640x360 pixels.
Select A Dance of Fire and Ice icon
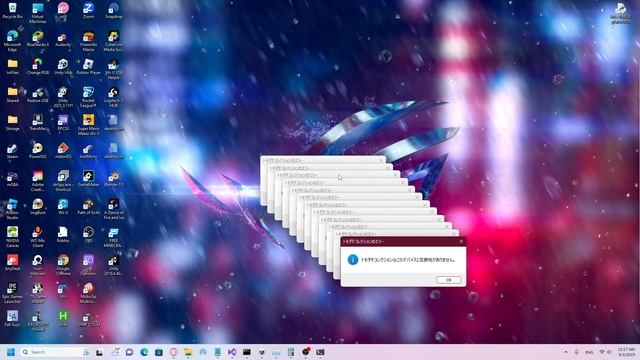113,208
